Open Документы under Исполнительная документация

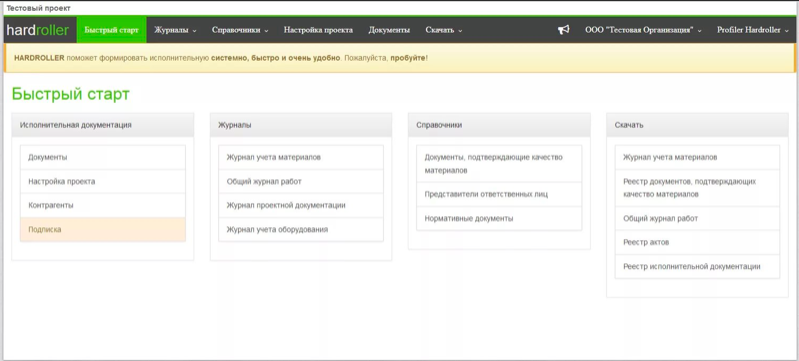103,158
